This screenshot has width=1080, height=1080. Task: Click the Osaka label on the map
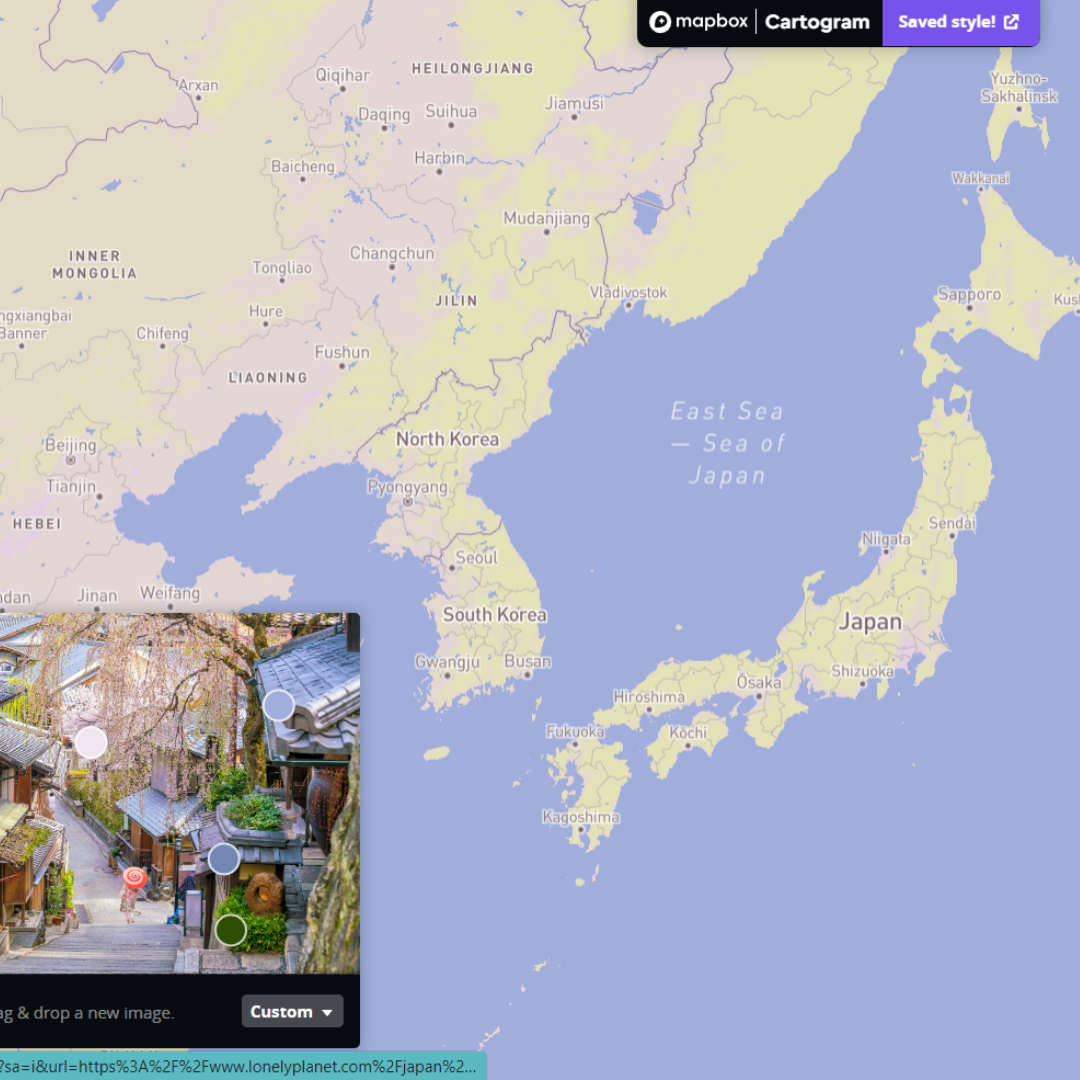(x=760, y=683)
